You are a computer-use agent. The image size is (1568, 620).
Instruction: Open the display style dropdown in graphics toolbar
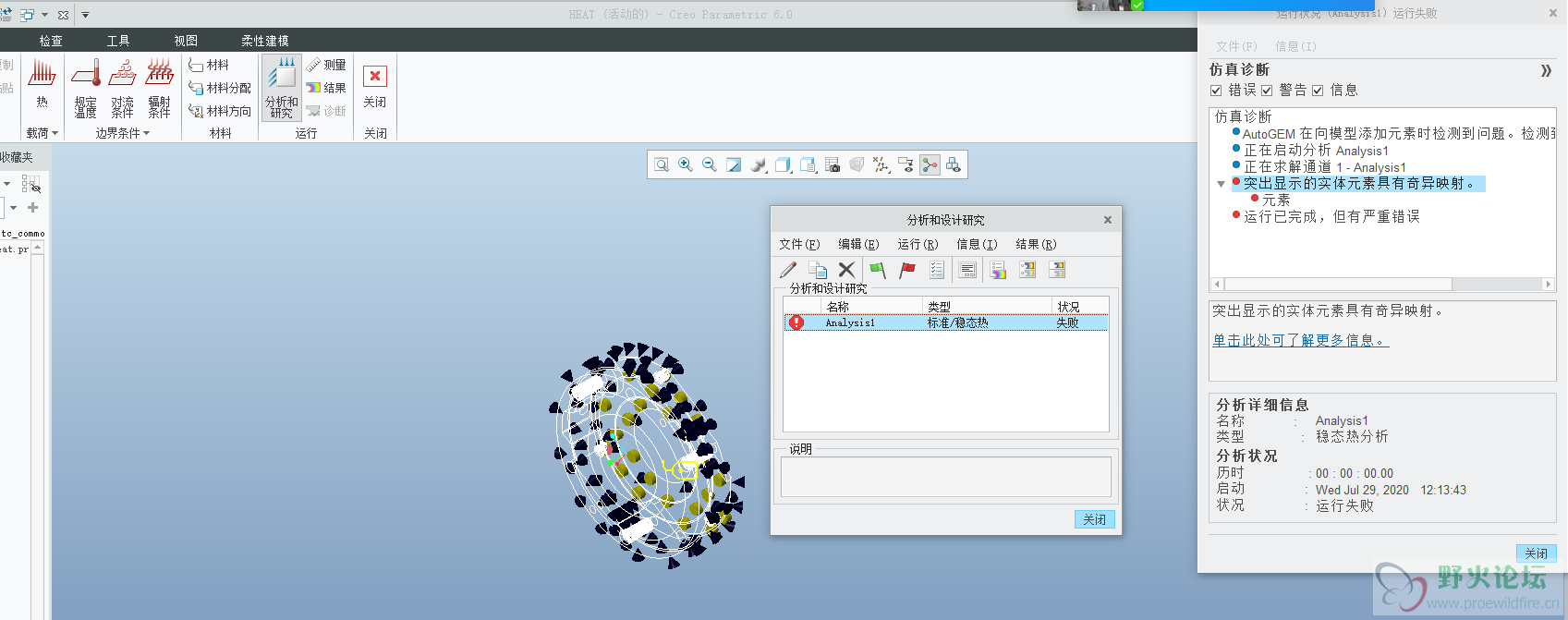tap(783, 164)
